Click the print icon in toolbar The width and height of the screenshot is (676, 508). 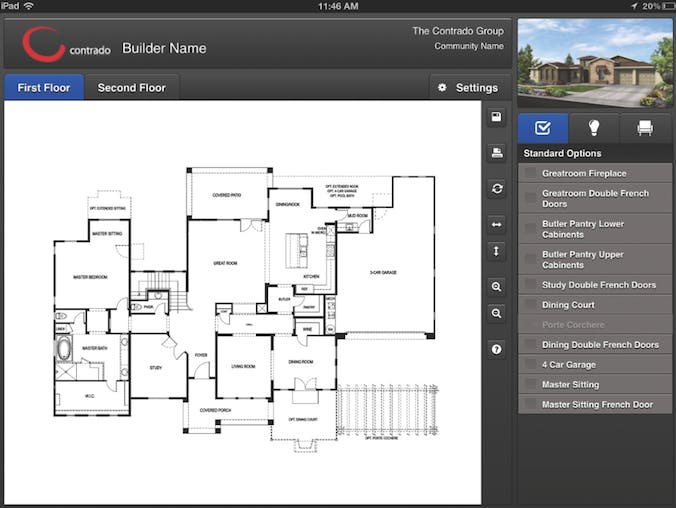point(496,153)
